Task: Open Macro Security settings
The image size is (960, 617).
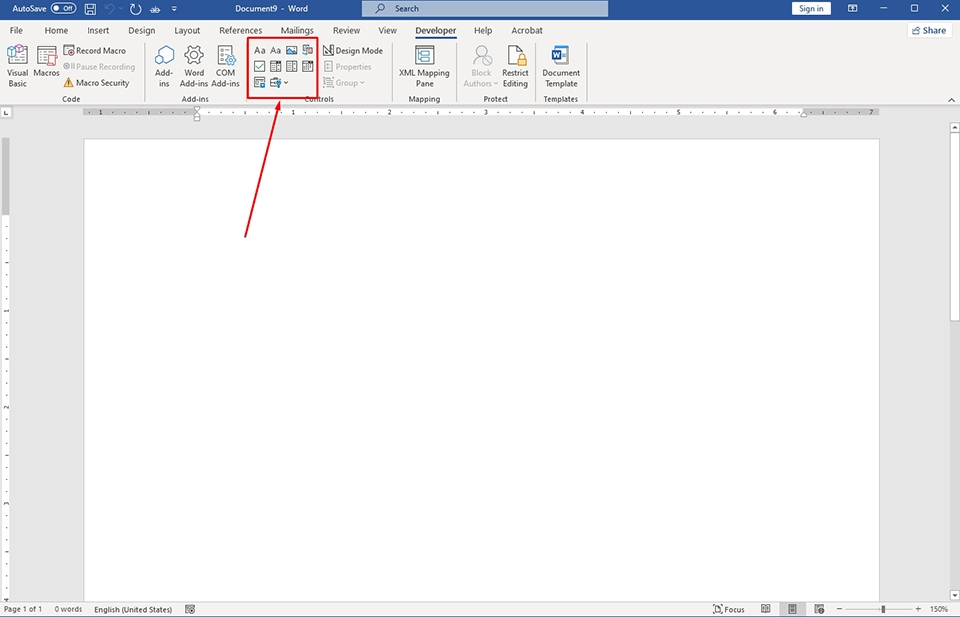Action: pos(96,83)
